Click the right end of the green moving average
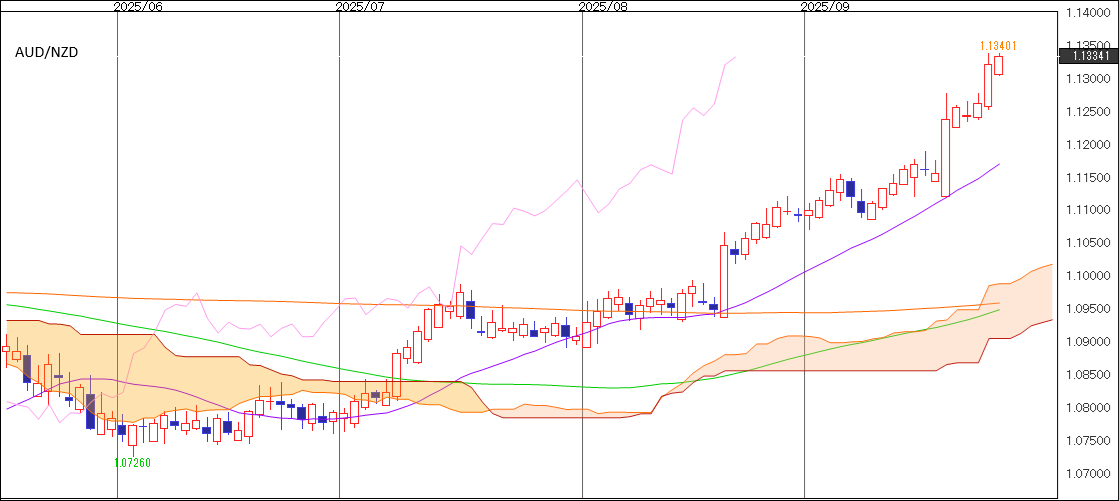This screenshot has height=501, width=1119. pos(998,310)
